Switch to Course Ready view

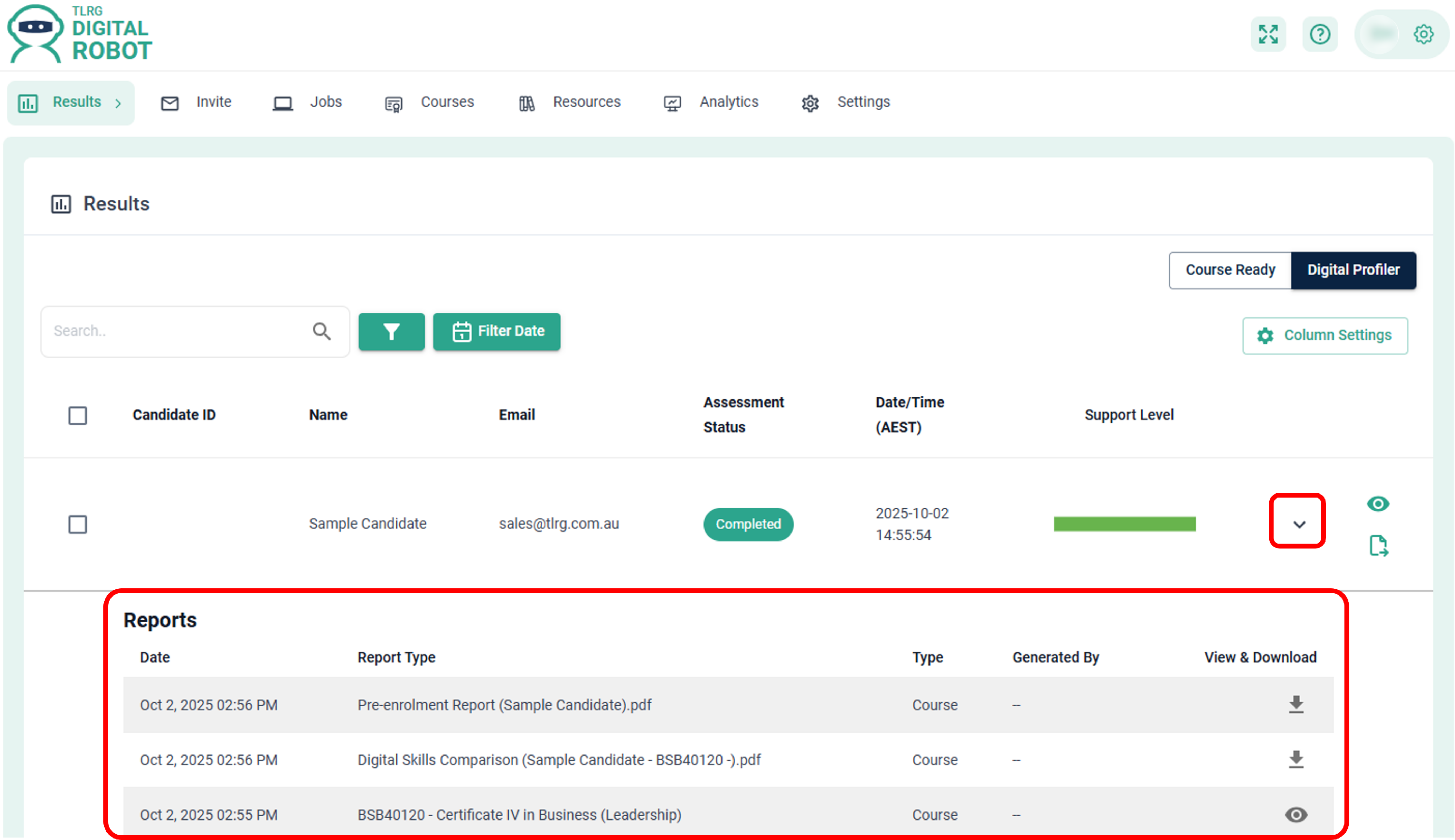pyautogui.click(x=1229, y=270)
